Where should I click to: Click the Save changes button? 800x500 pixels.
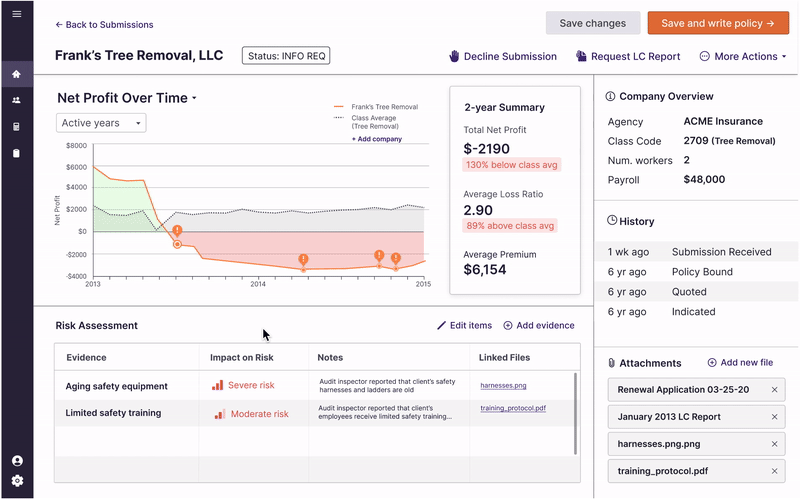click(x=593, y=23)
